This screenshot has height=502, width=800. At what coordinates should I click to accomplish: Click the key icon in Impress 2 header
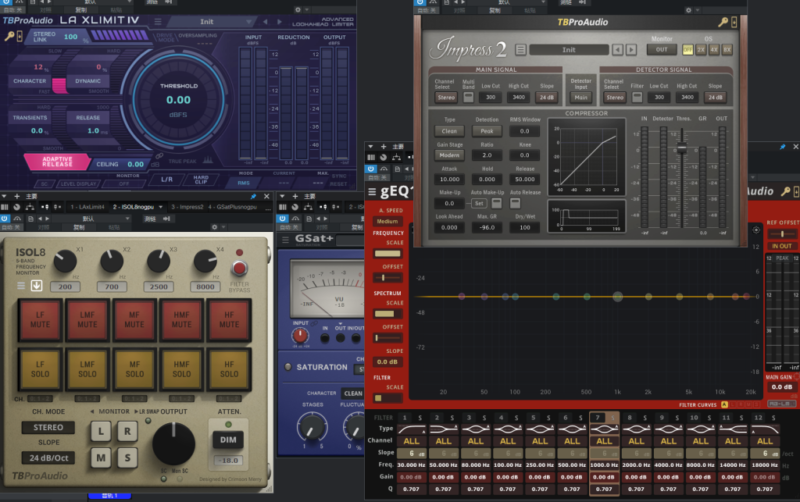pyautogui.click(x=722, y=22)
